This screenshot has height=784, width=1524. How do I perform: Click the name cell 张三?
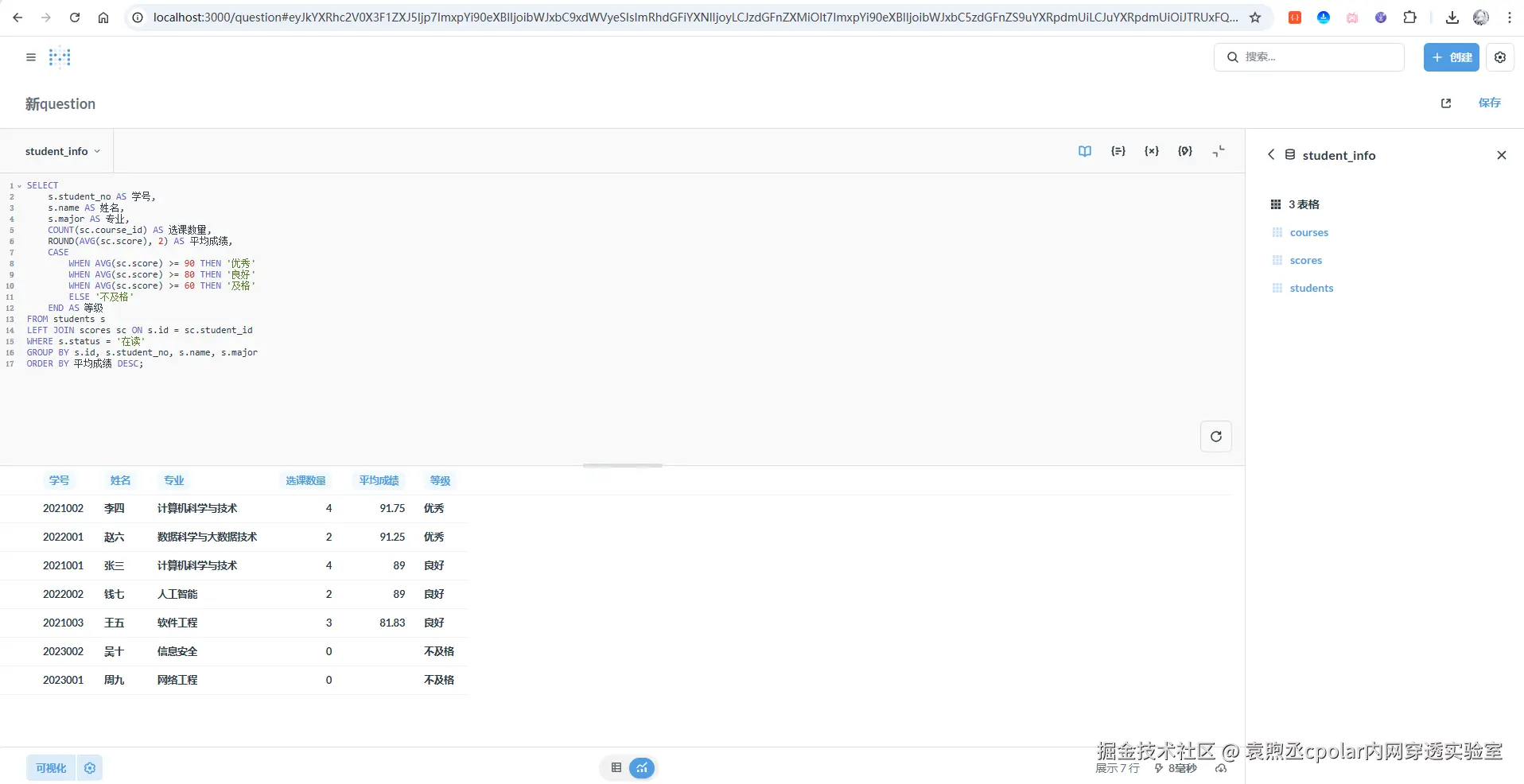tap(114, 565)
